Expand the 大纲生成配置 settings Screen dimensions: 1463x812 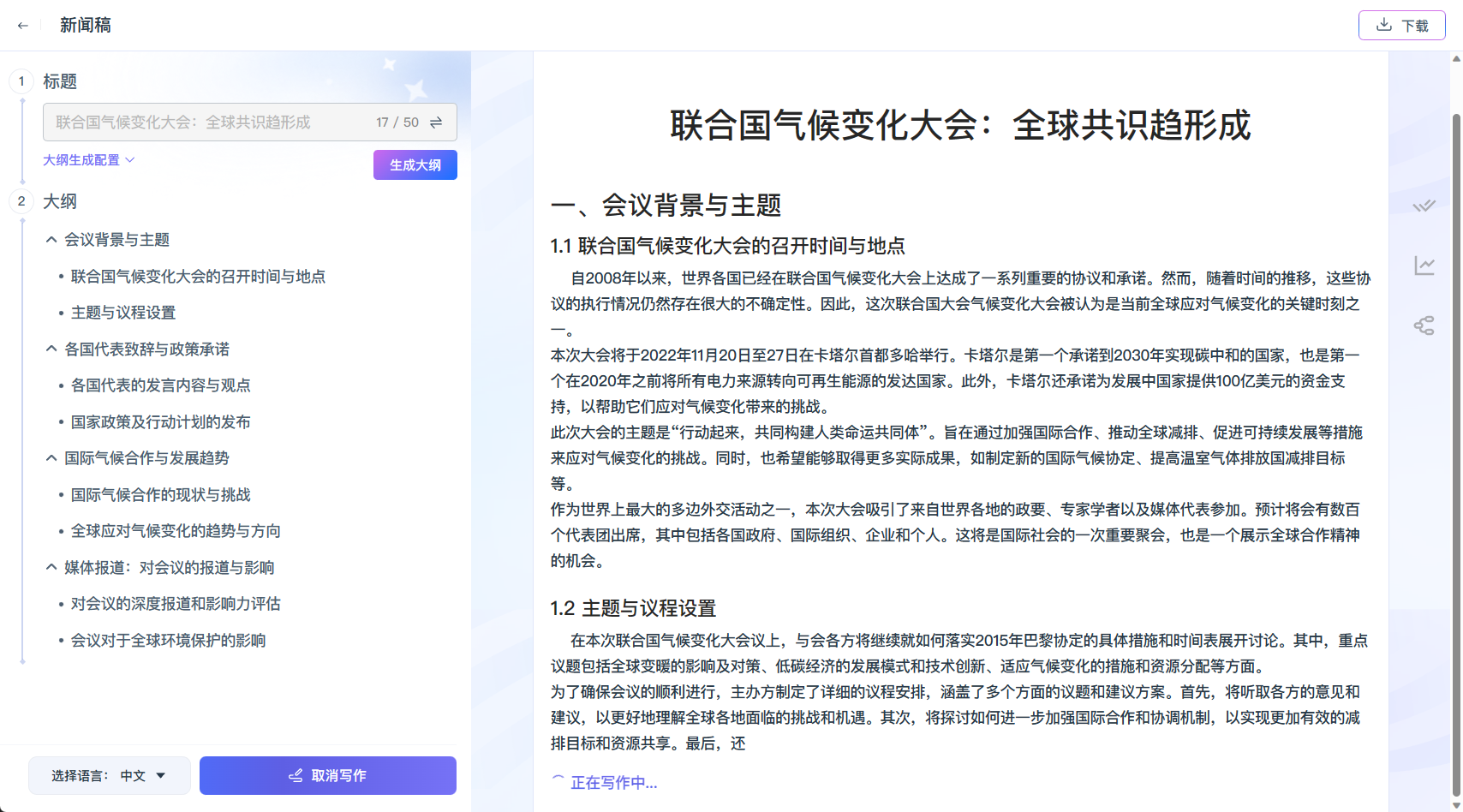coord(89,160)
